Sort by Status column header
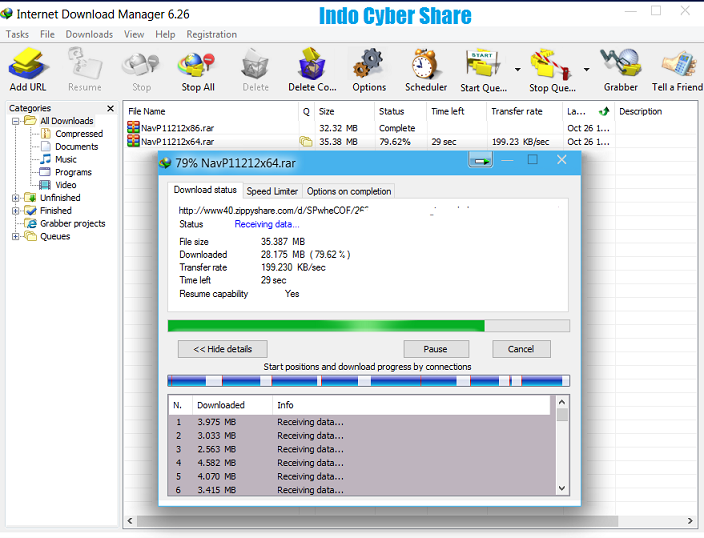Image resolution: width=704 pixels, height=538 pixels. tap(400, 111)
